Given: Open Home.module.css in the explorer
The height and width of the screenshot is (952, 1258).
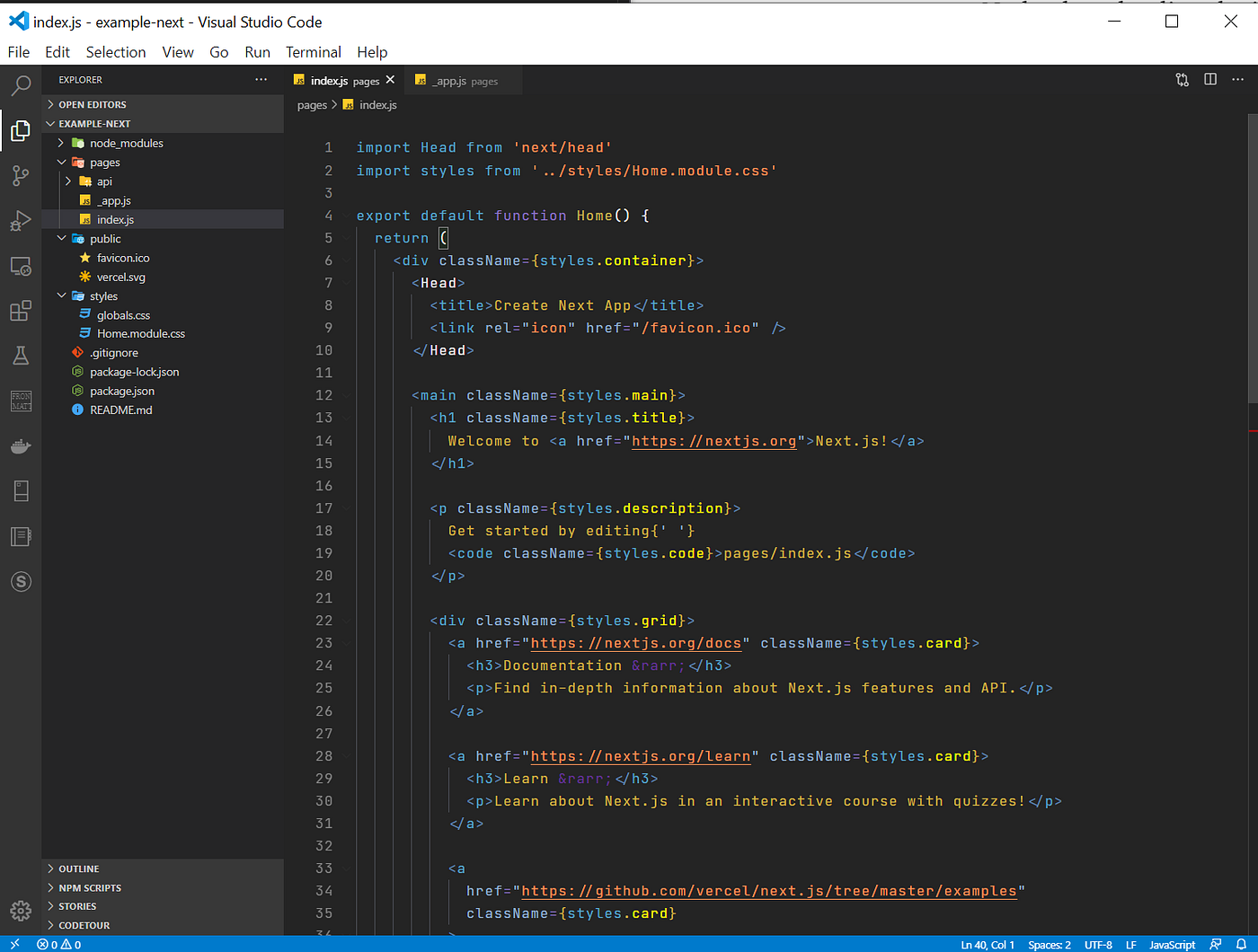Looking at the screenshot, I should 163,334.
